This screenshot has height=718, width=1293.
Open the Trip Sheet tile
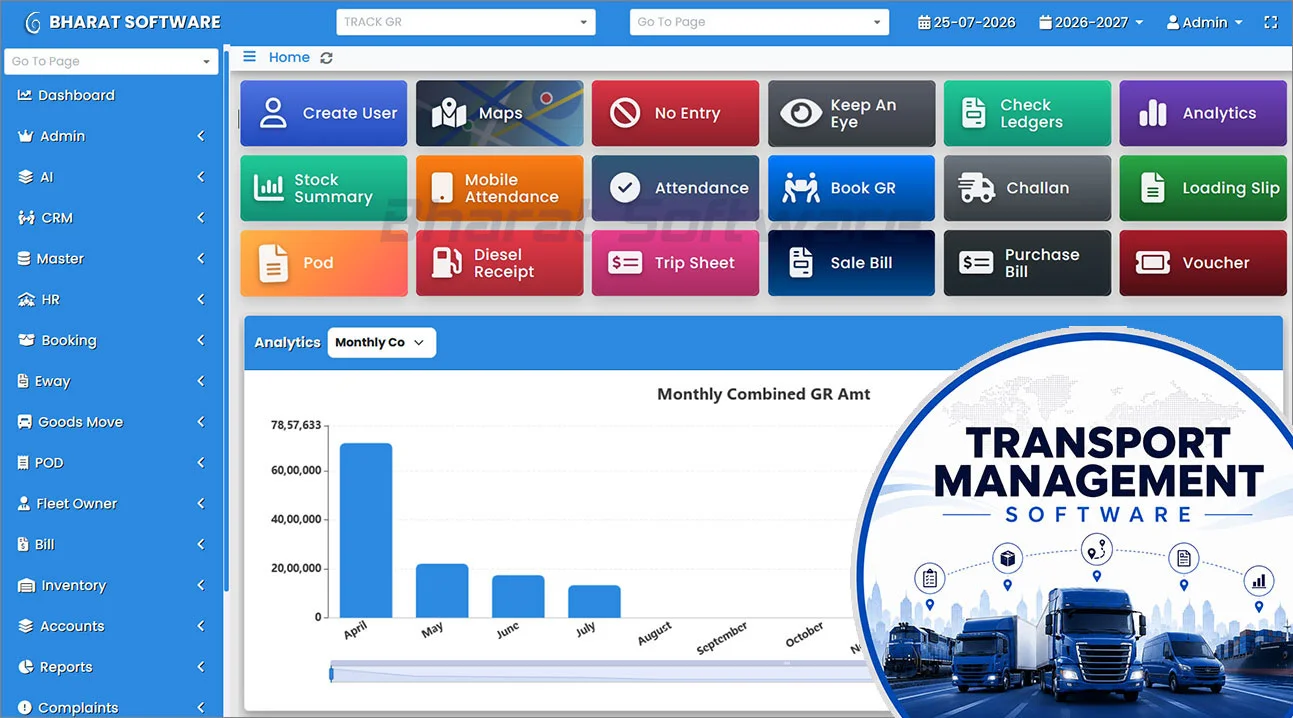(675, 263)
